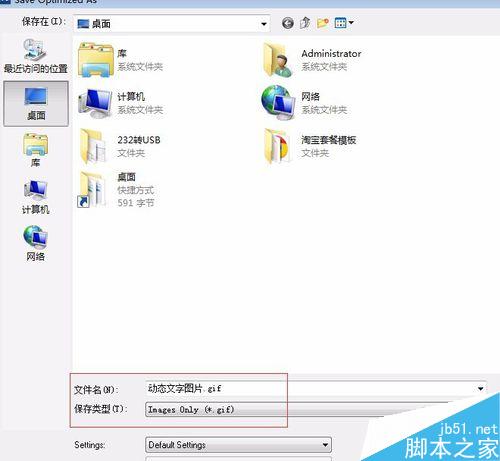Viewport: 500px width, 461px height.
Task: Create a new folder from the toolbar
Action: pos(322,23)
